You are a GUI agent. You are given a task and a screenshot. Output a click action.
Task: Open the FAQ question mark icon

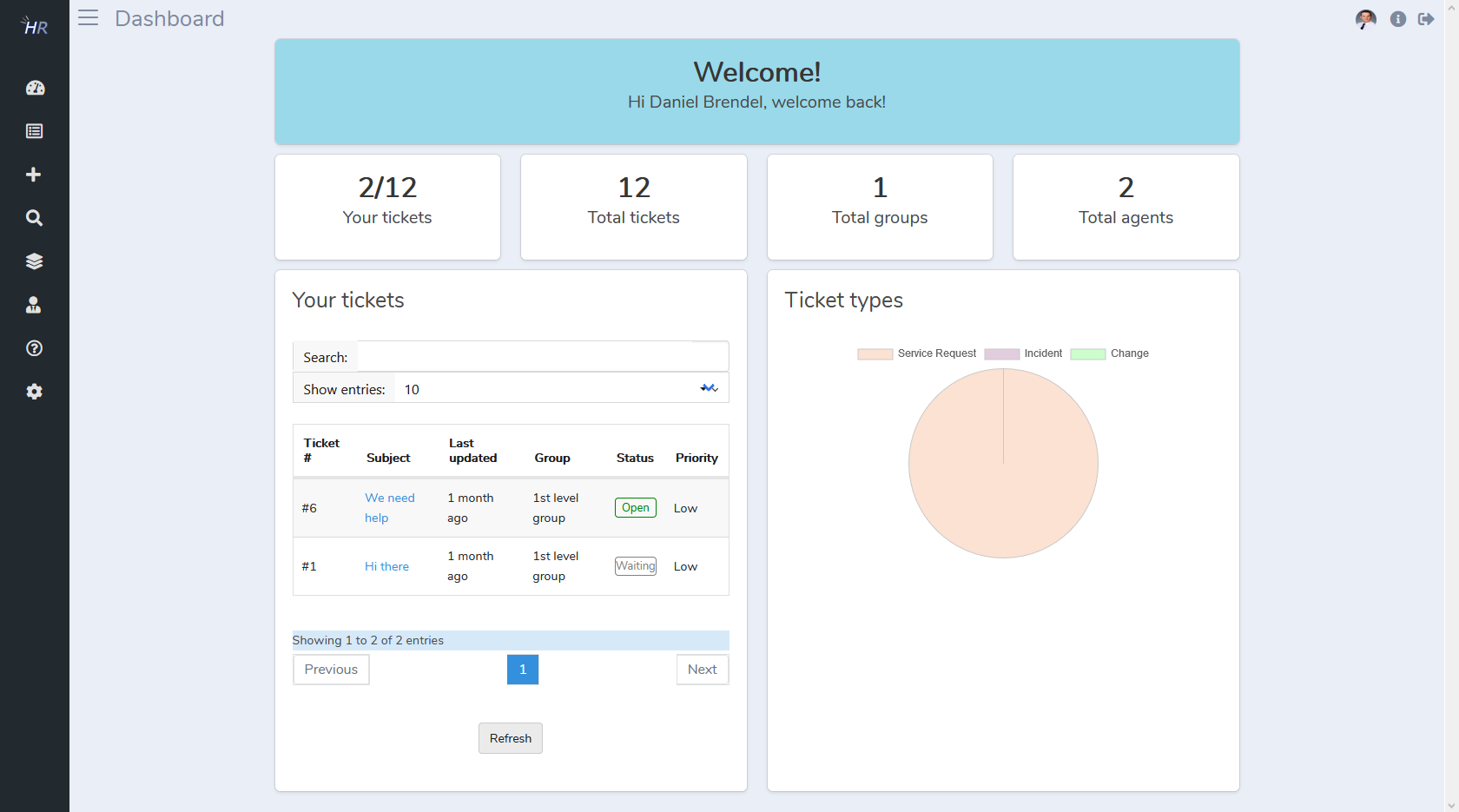click(35, 348)
